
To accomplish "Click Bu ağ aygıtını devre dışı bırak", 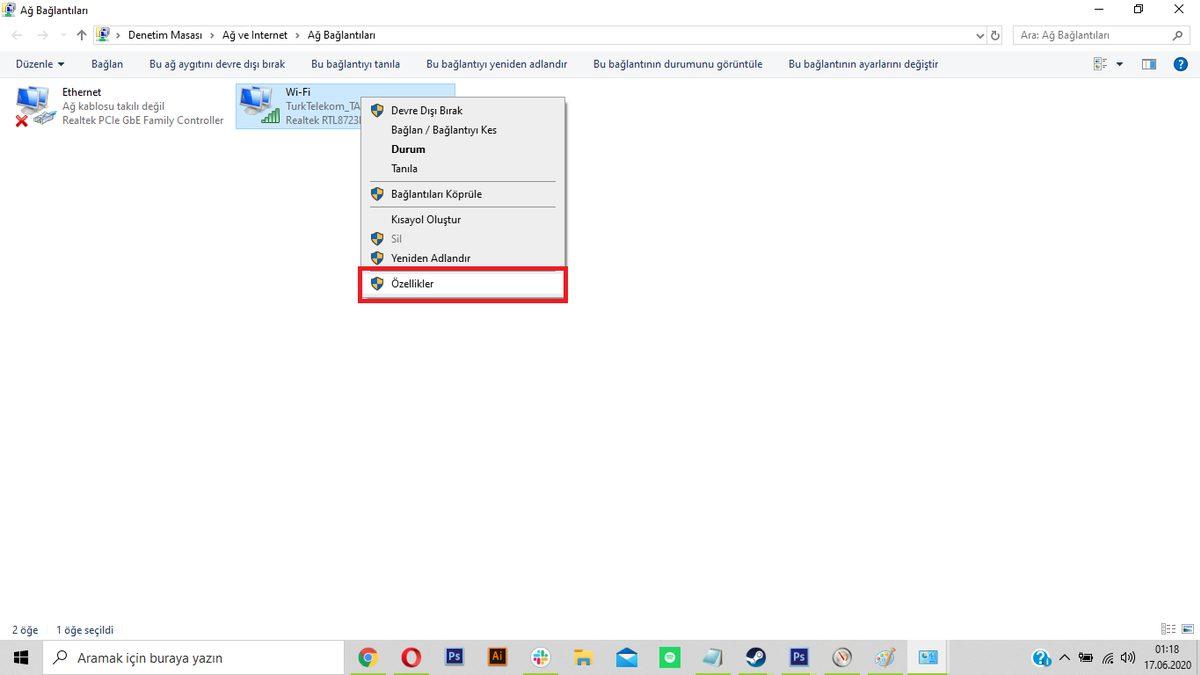I will coord(217,64).
